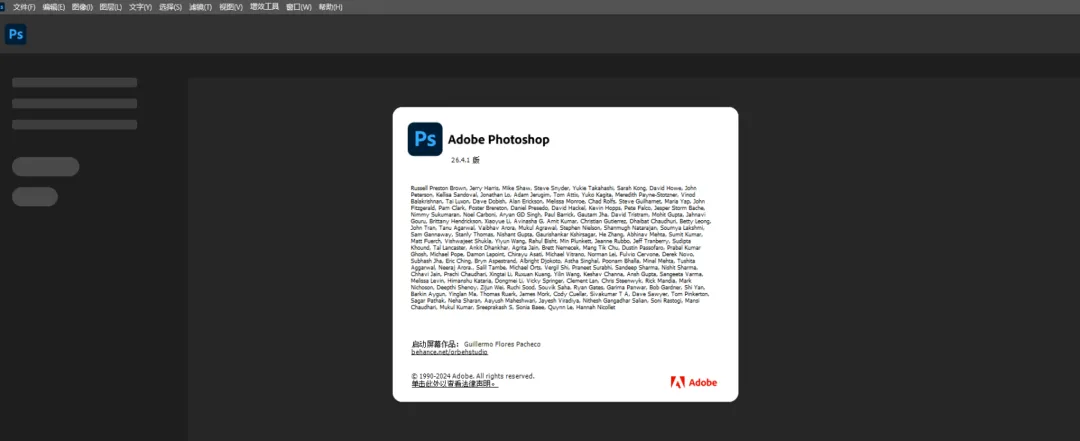
Task: Click Pam Clark in the credits
Action: click(x=451, y=208)
